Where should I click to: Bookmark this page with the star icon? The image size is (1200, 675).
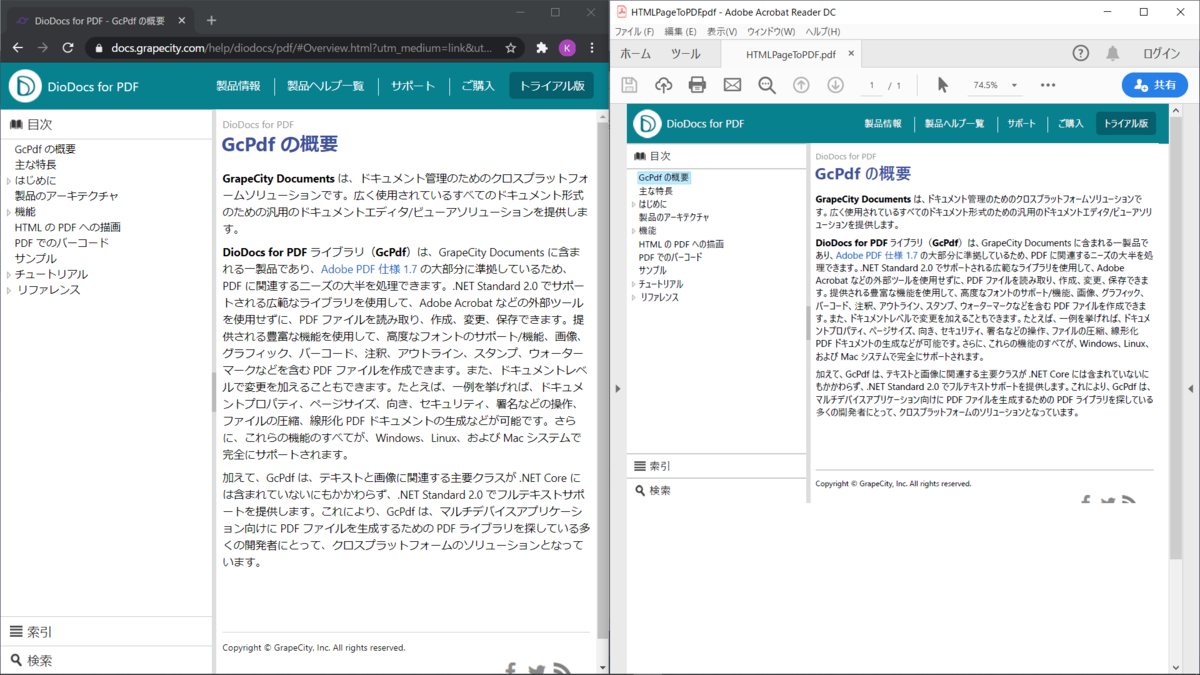[511, 47]
